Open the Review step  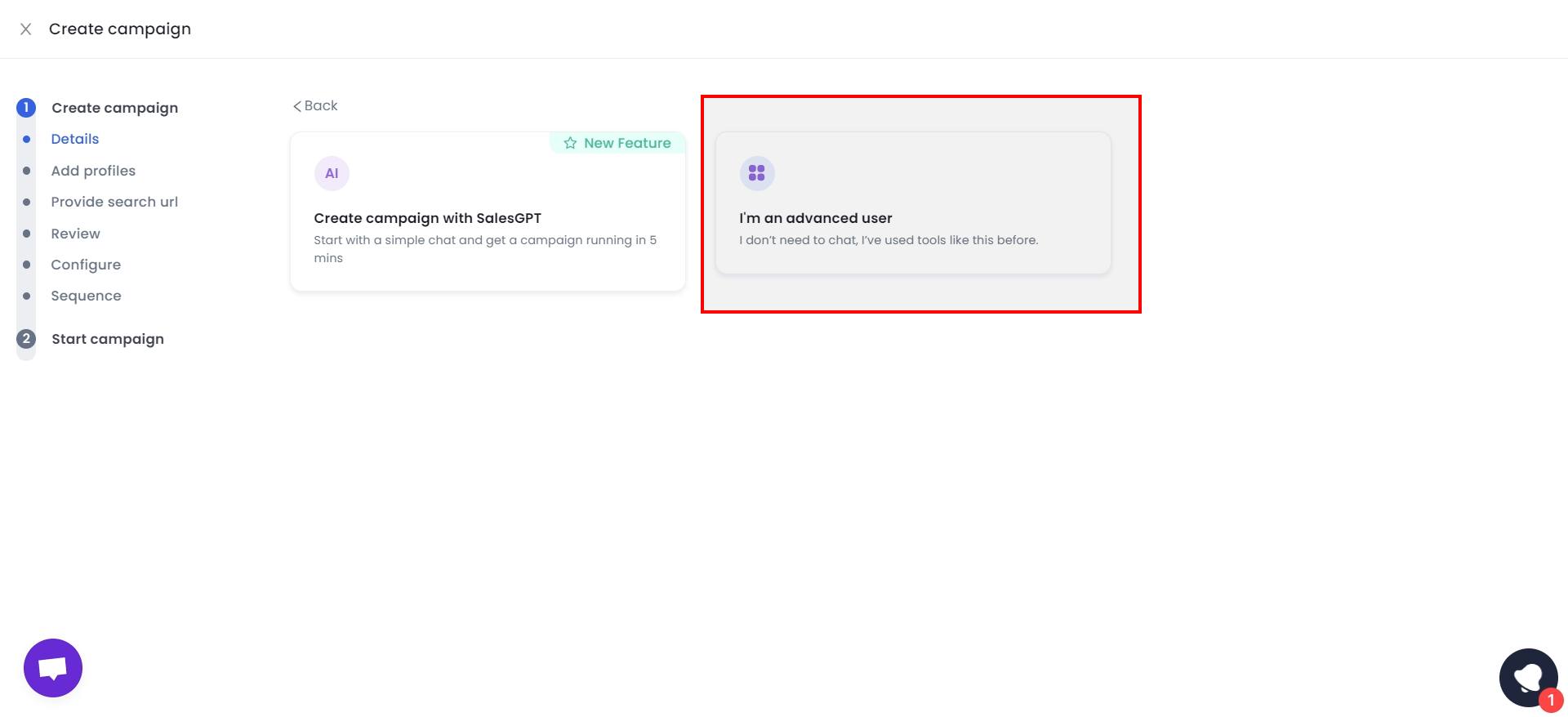(x=76, y=234)
